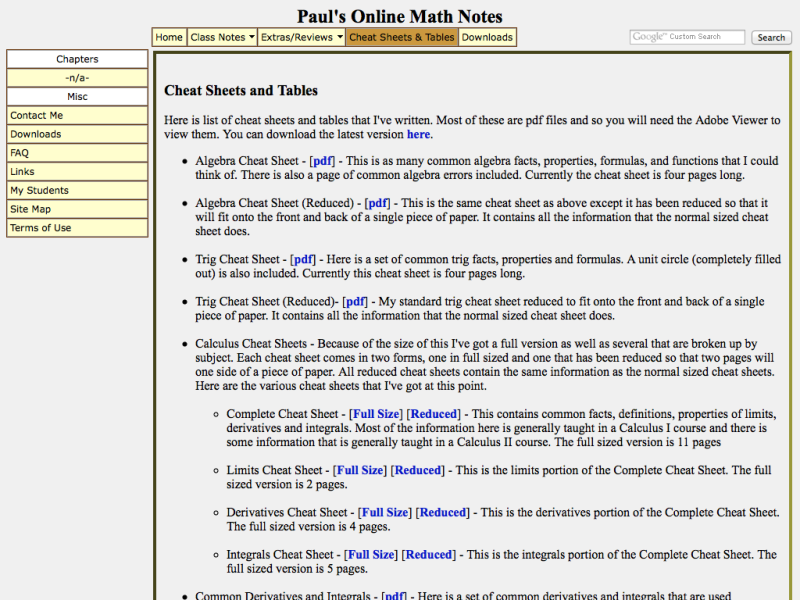Viewport: 800px width, 600px height.
Task: Go to Downloads in top navigation
Action: 487,37
